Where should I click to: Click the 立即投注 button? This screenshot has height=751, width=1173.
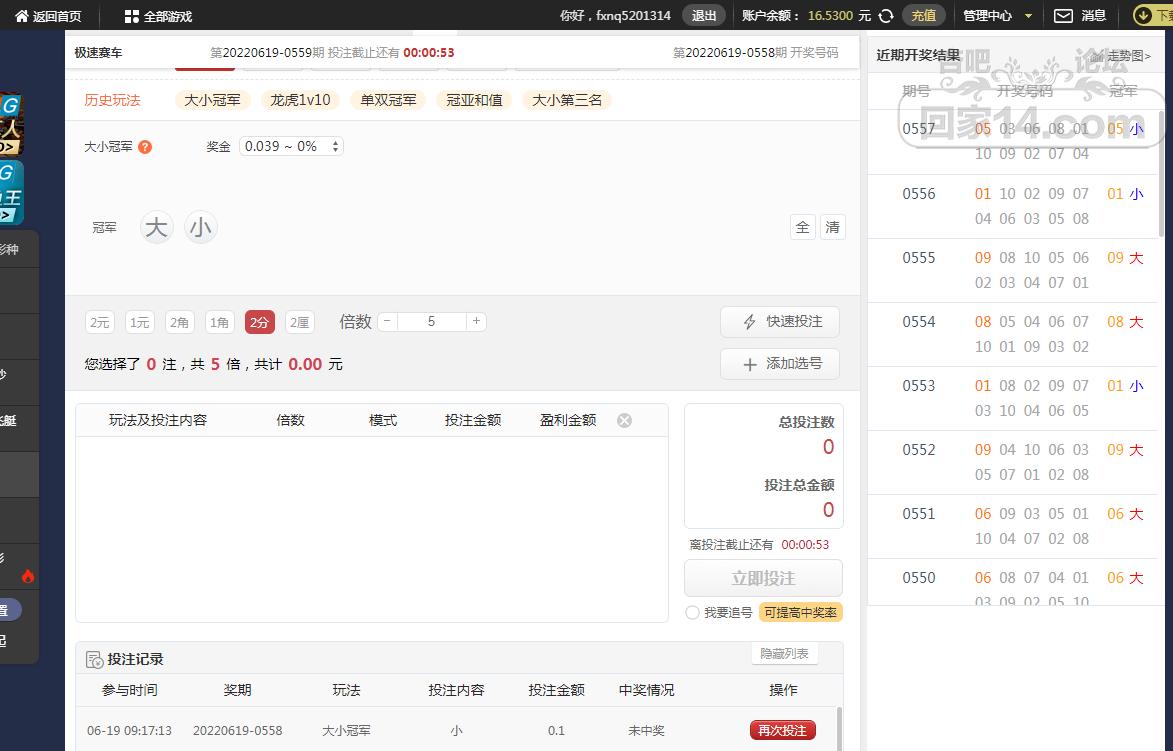763,578
